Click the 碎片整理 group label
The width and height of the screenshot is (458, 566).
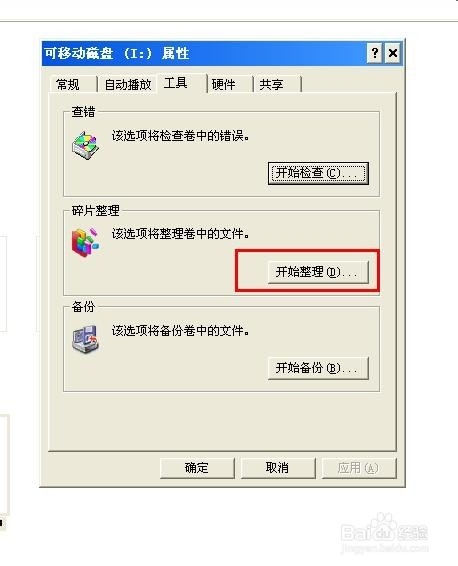pos(95,210)
